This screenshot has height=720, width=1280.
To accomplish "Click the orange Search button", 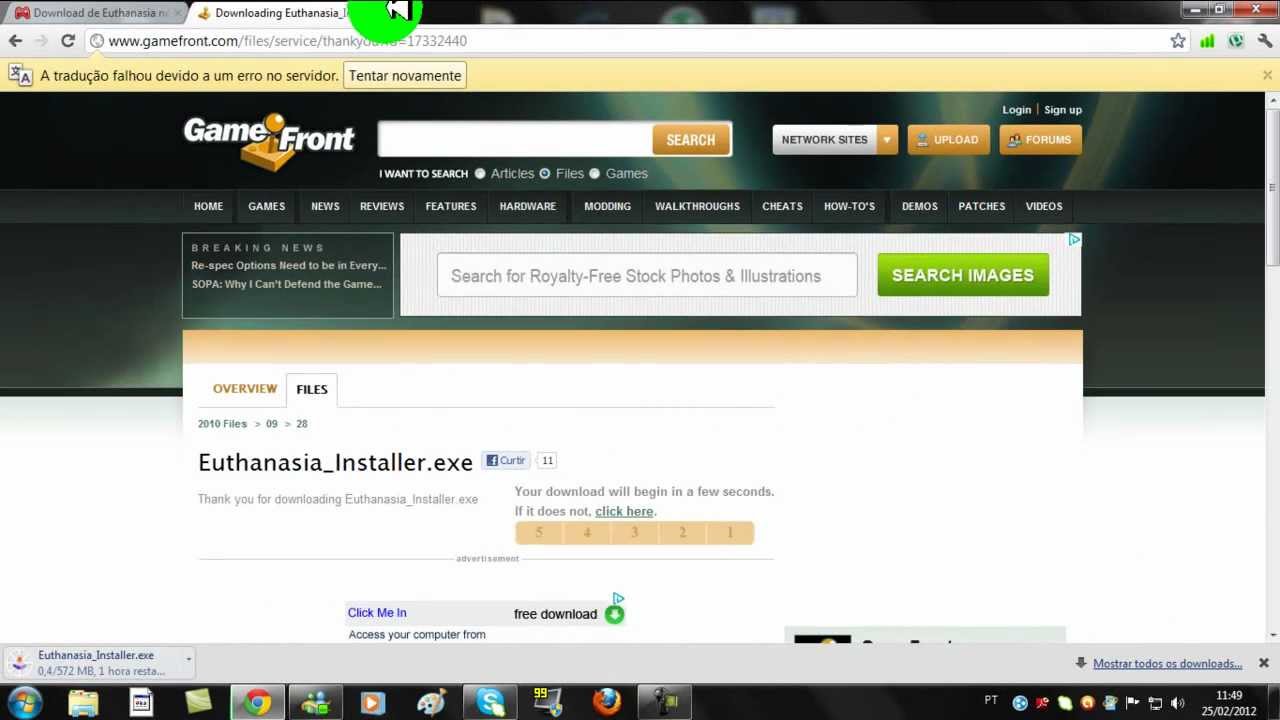I will pos(691,140).
